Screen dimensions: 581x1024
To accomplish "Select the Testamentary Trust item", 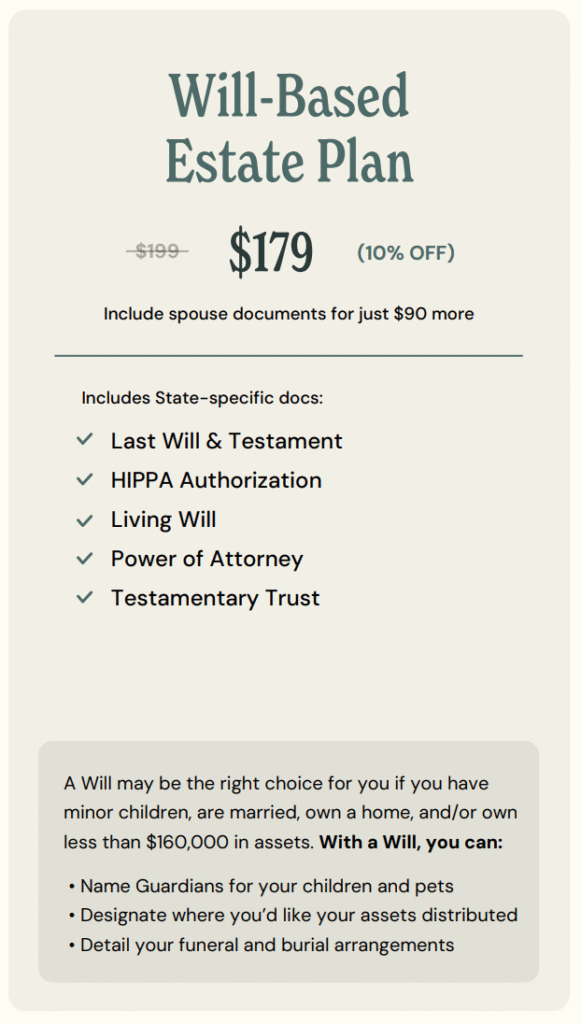I will coord(215,598).
